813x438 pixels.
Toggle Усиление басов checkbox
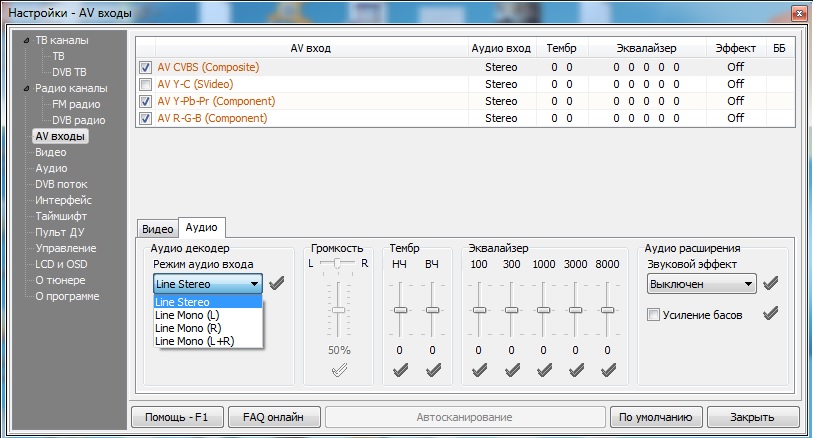654,315
